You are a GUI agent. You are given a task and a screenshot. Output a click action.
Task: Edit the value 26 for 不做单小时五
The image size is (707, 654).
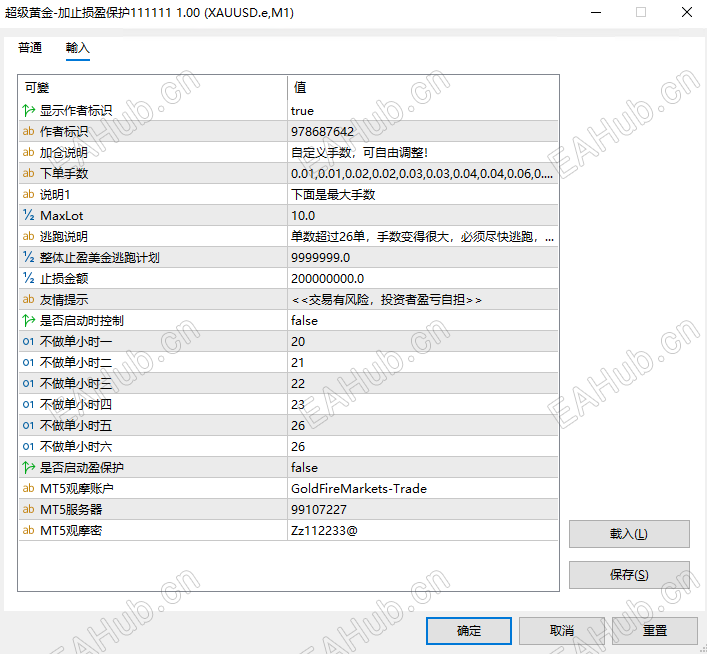click(422, 426)
